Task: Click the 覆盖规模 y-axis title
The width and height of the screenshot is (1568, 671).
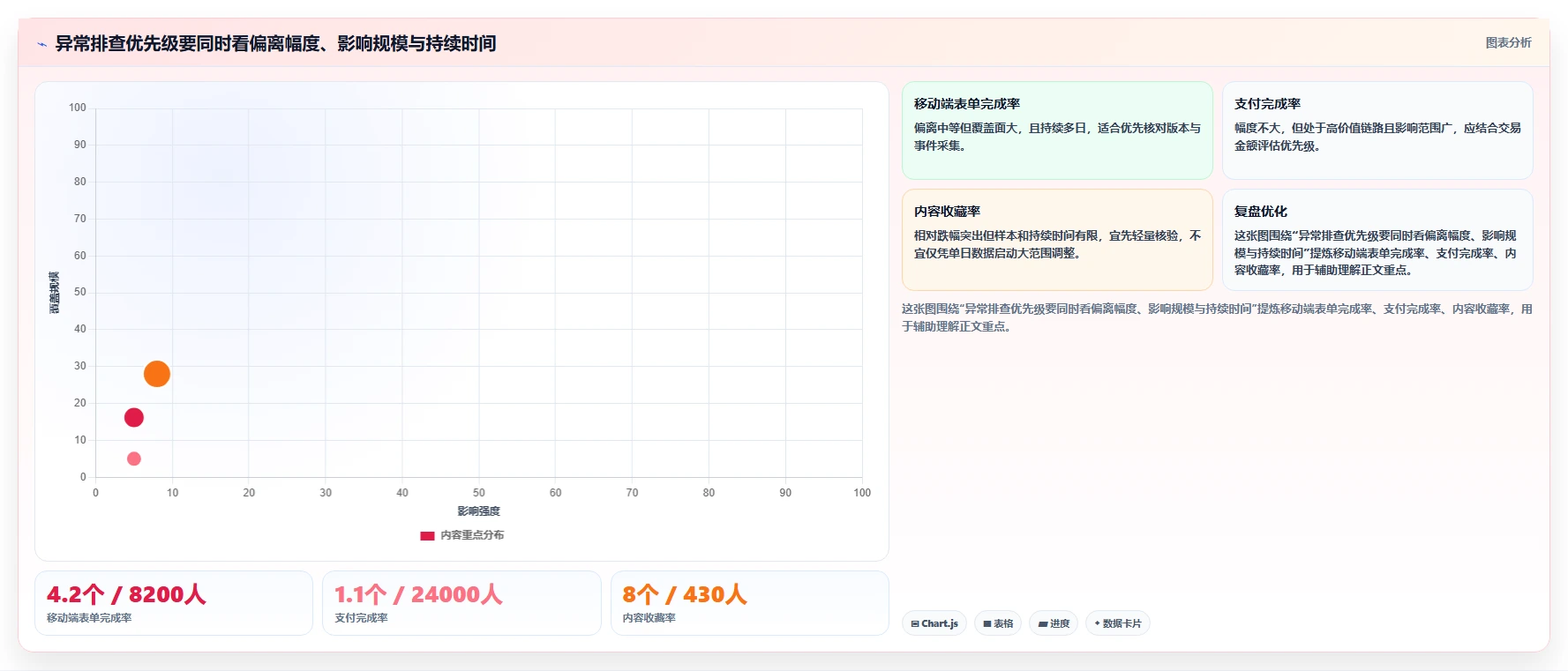Action: pos(55,293)
